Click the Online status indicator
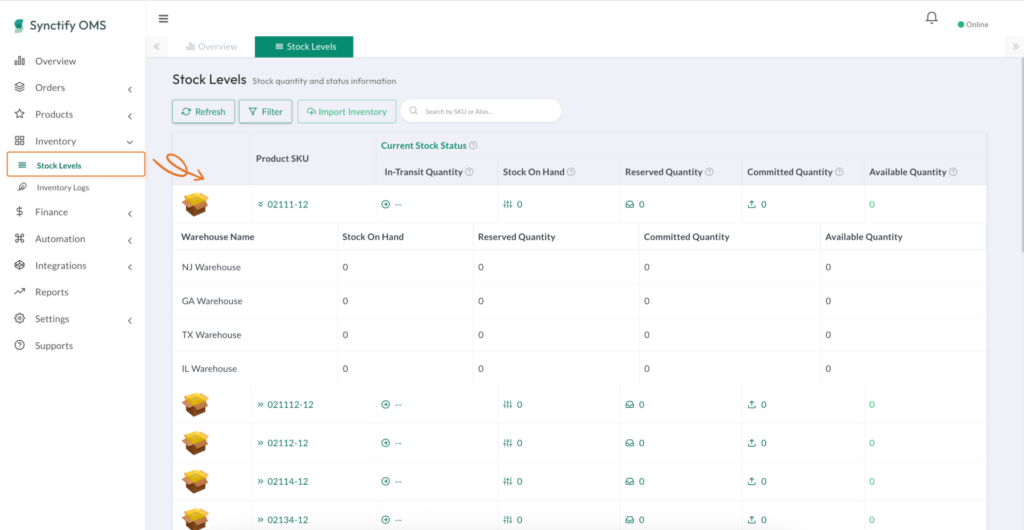This screenshot has width=1024, height=530. (973, 25)
